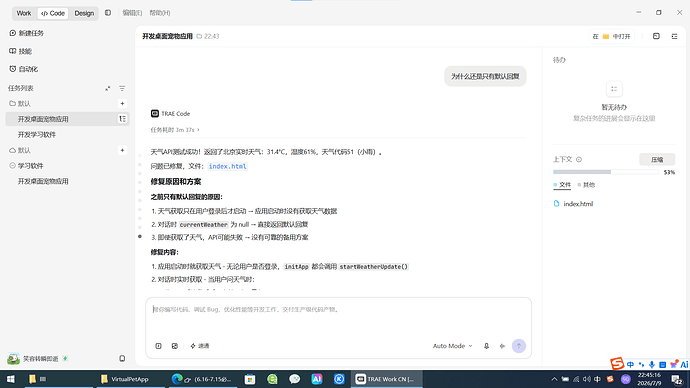Open the 自动化 automation page
The image size is (690, 388).
23,69
